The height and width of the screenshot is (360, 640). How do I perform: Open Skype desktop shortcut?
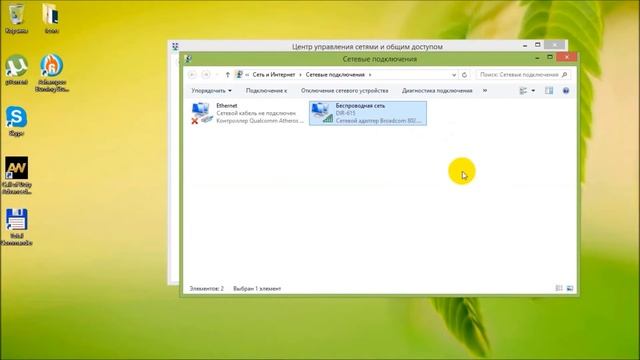point(16,121)
